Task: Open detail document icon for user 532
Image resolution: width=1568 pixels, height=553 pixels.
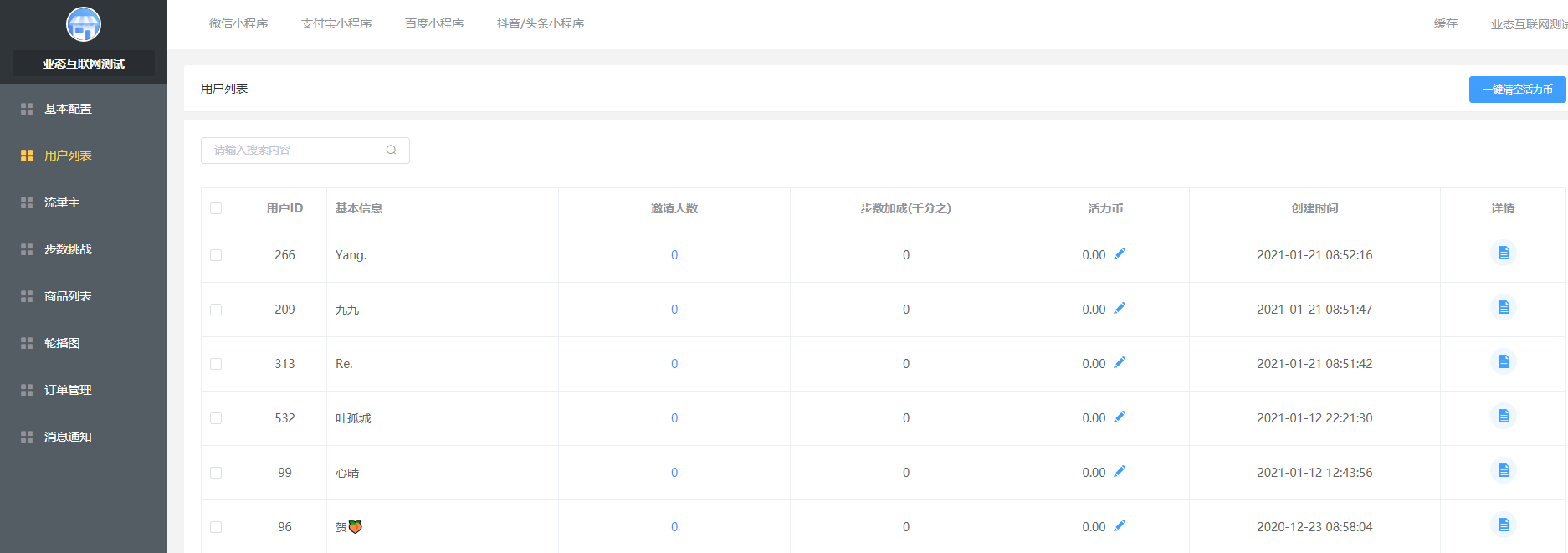Action: 1504,416
